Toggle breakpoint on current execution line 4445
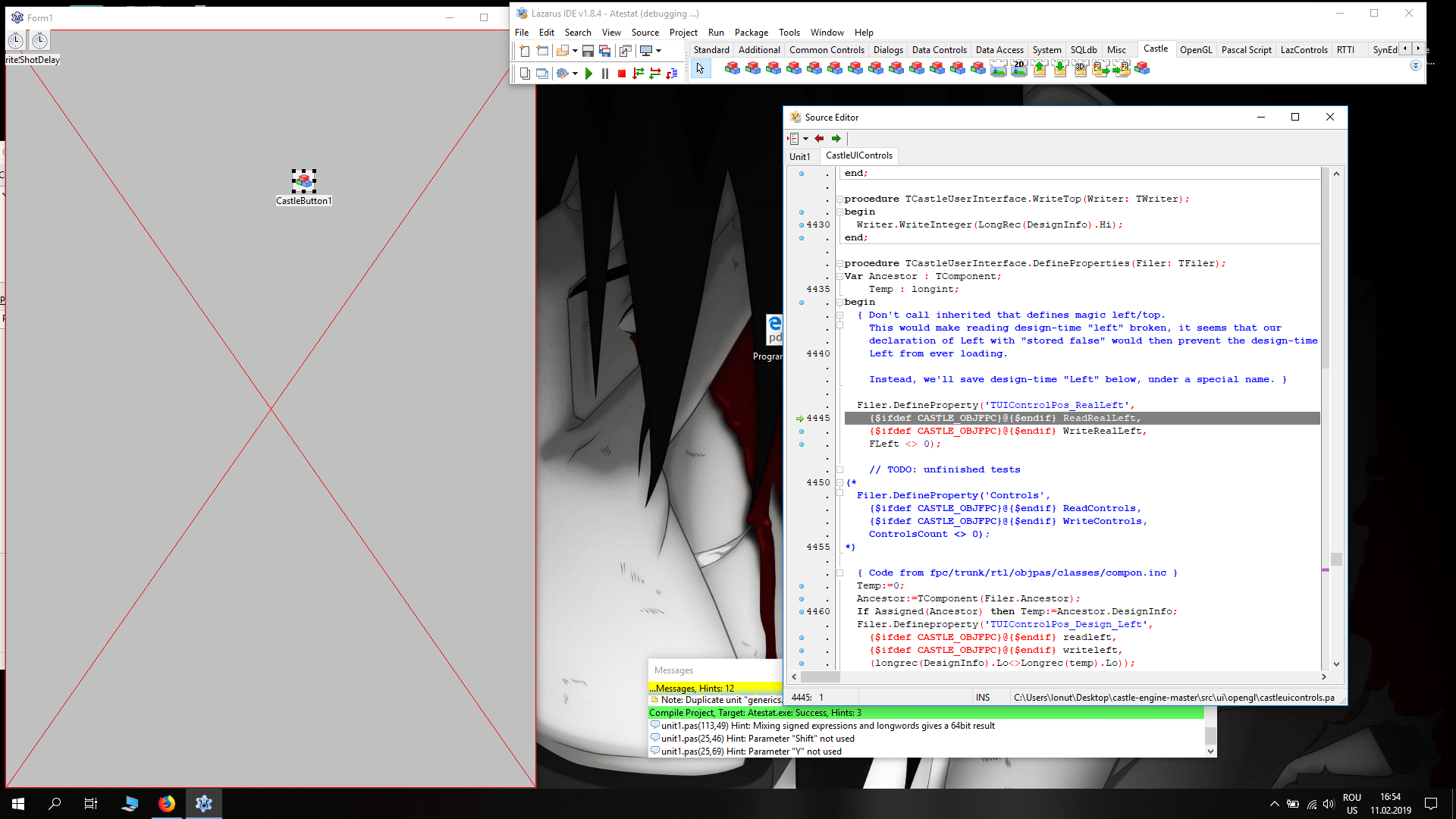Image resolution: width=1456 pixels, height=819 pixels. (800, 419)
